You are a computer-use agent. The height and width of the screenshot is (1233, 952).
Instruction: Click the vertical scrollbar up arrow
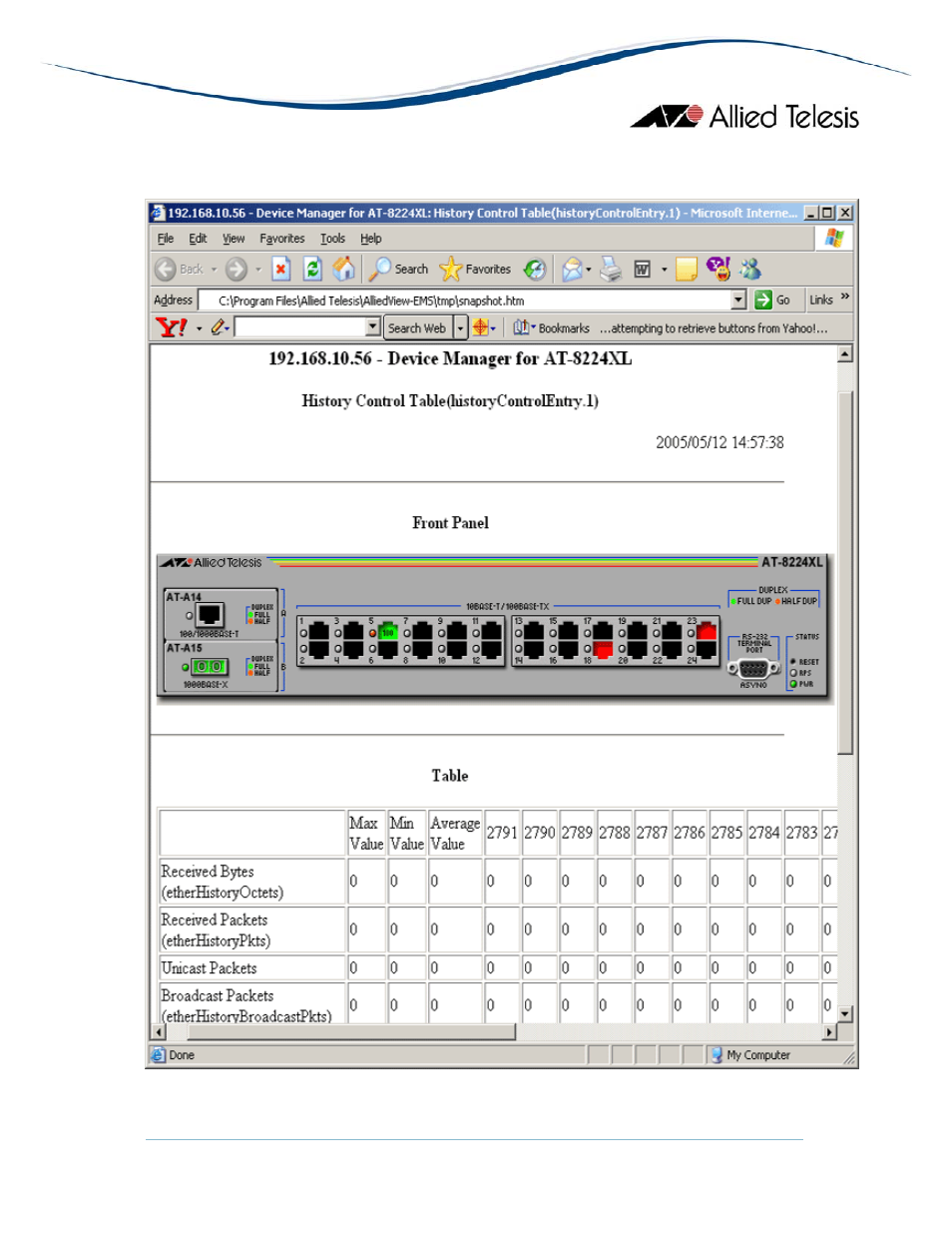(845, 353)
